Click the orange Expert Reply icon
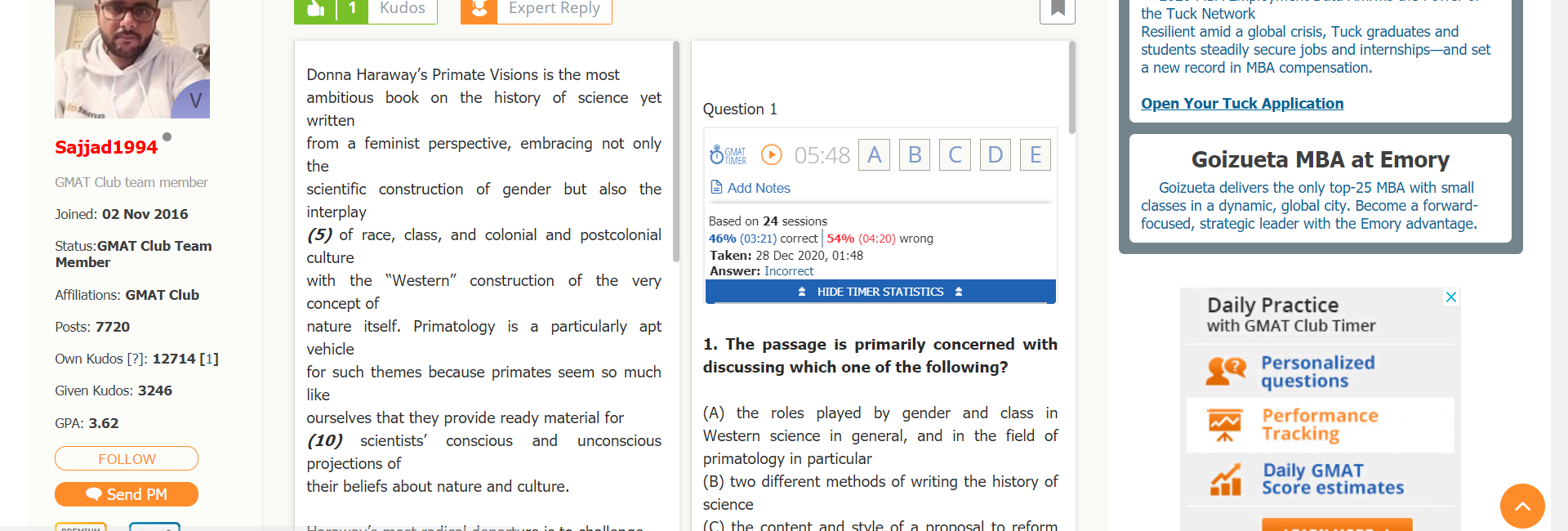The width and height of the screenshot is (1568, 531). tap(479, 9)
